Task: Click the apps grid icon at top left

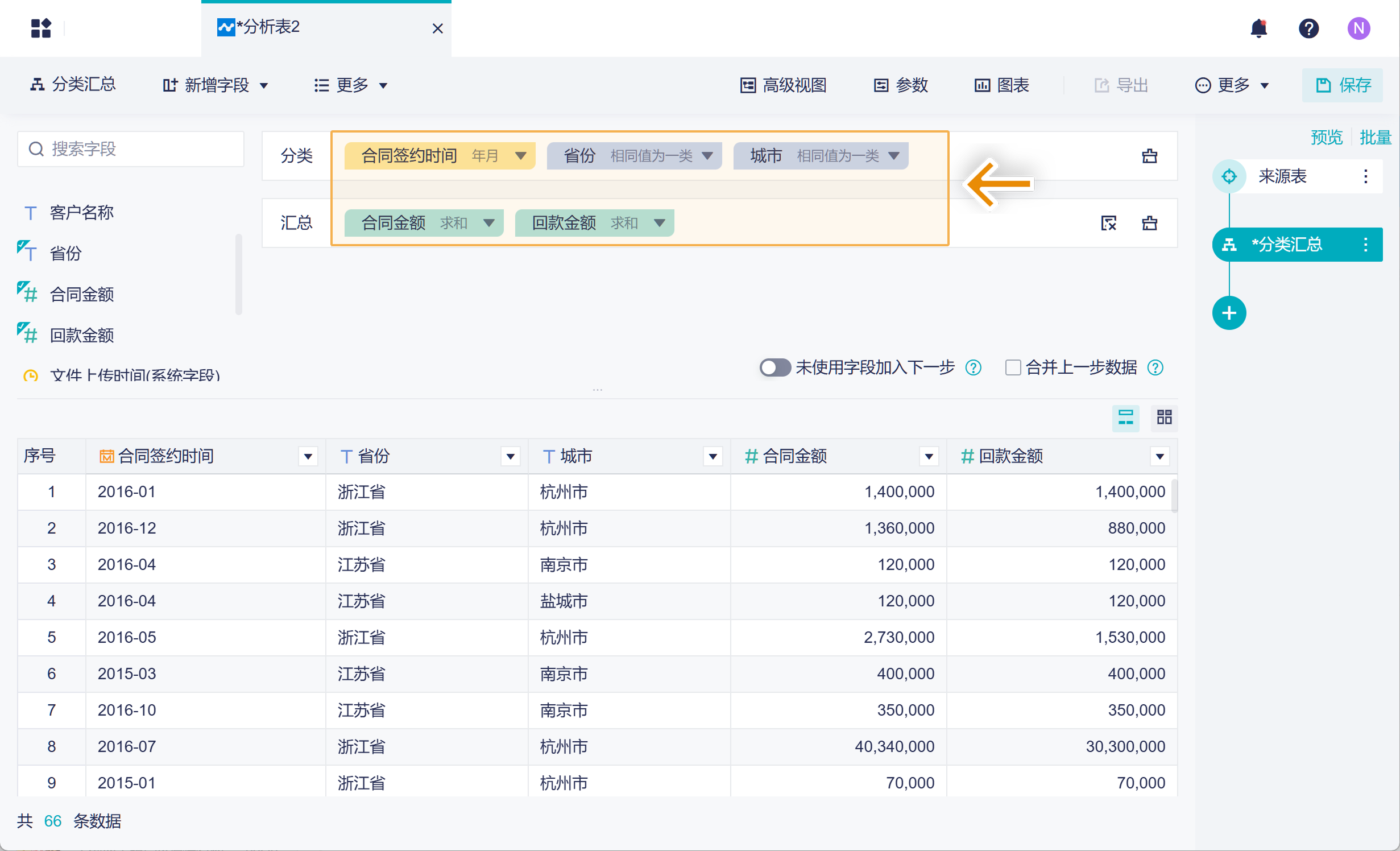Action: 41,28
